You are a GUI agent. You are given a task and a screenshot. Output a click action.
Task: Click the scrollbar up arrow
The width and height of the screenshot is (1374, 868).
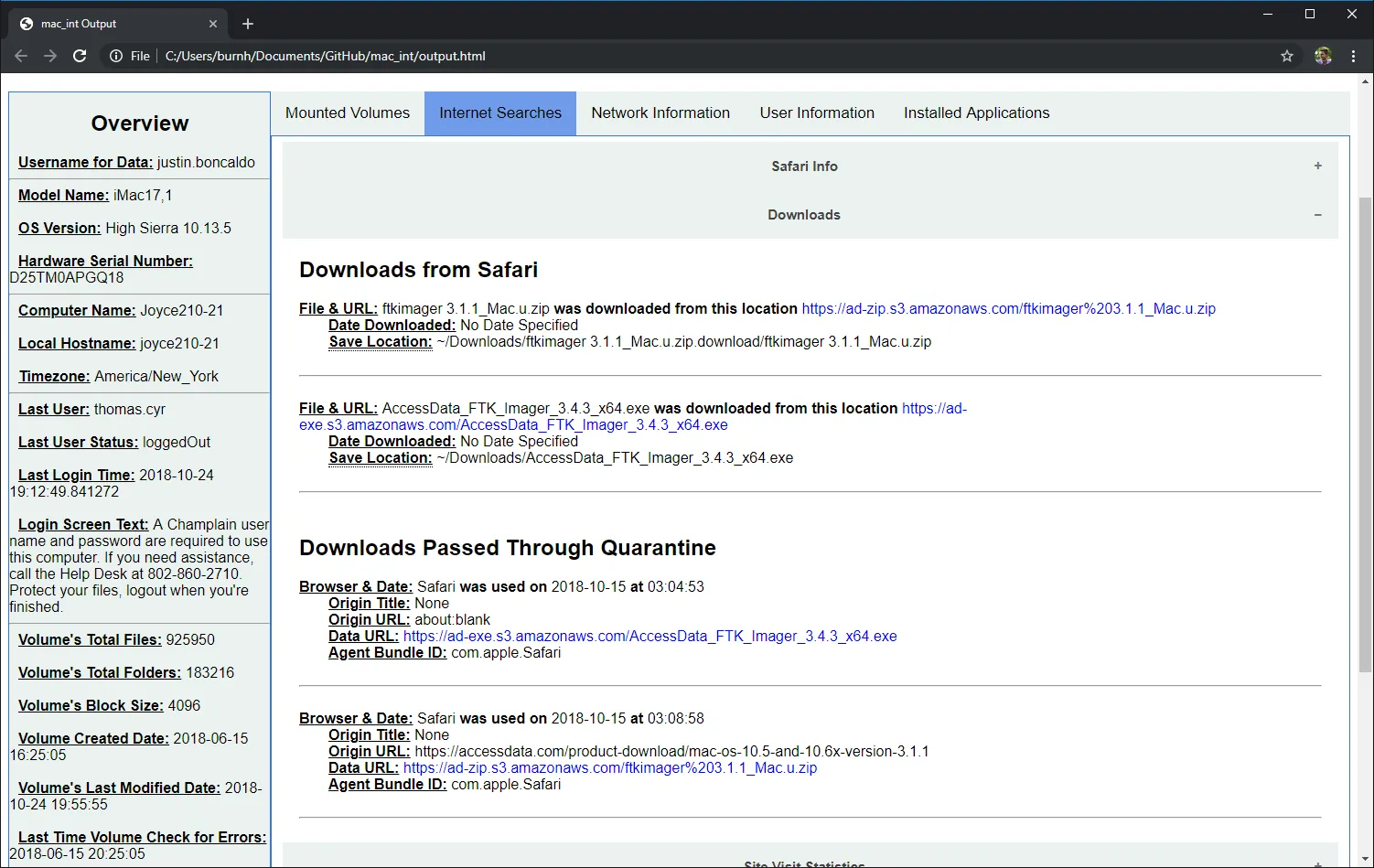(1366, 80)
